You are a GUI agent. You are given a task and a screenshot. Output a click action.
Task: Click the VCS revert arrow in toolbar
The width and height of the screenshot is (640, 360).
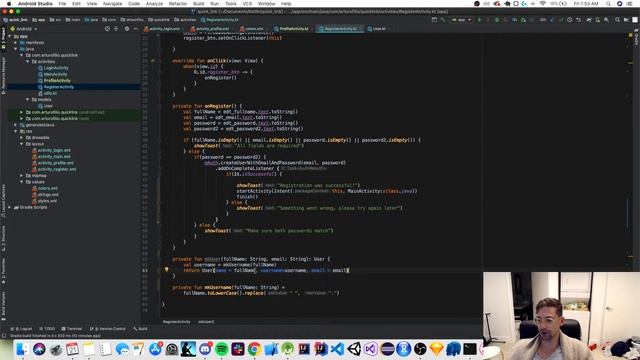[578, 20]
